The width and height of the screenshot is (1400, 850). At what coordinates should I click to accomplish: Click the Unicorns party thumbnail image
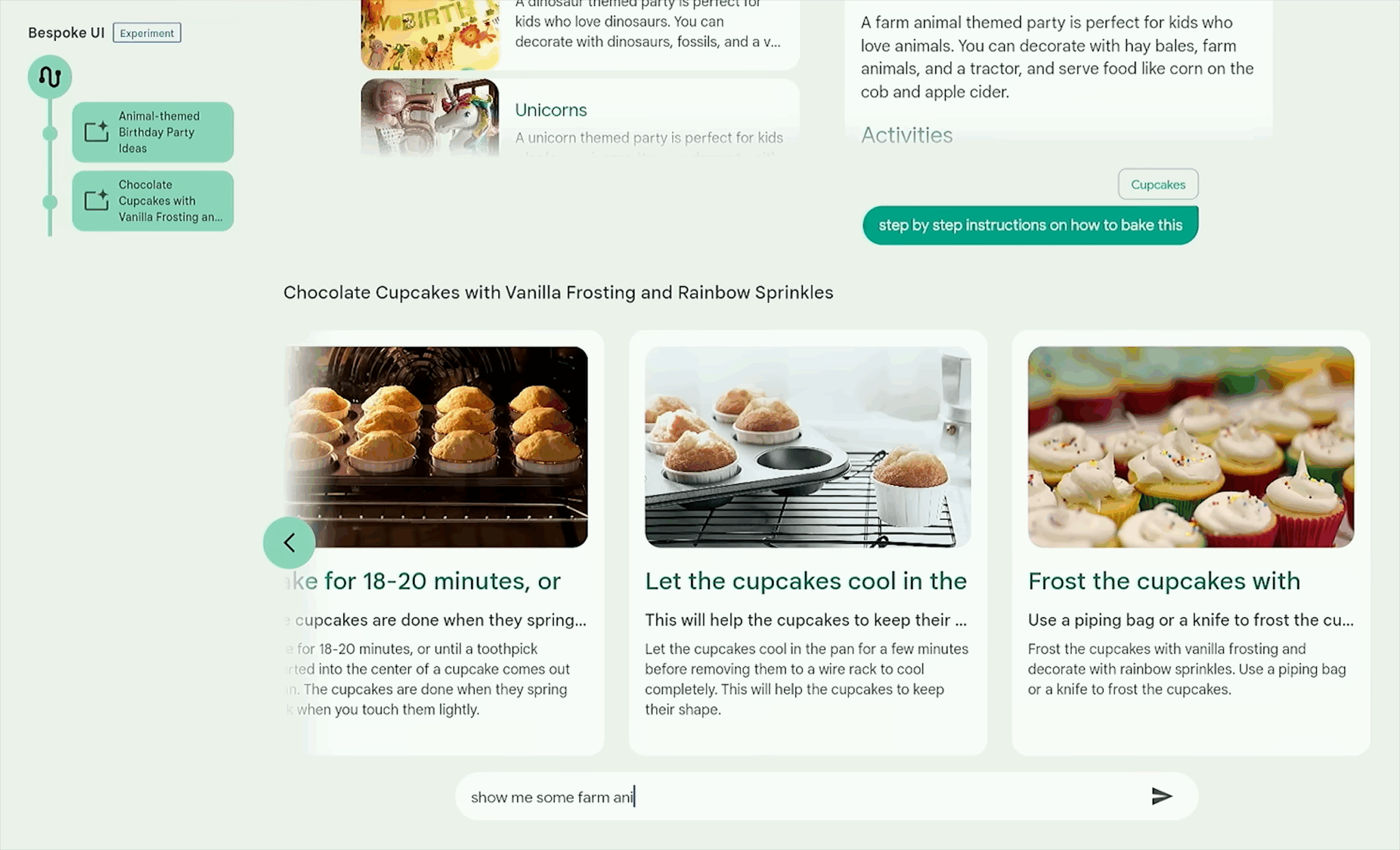[430, 118]
